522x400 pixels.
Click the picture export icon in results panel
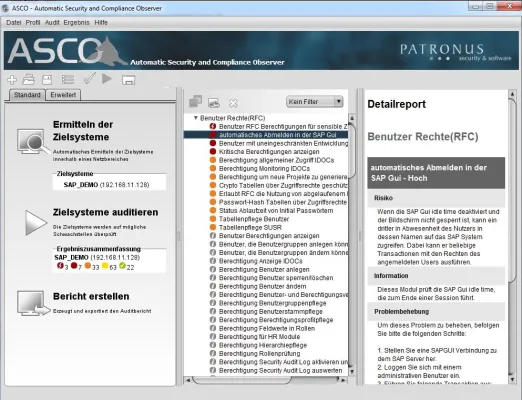pos(214,103)
